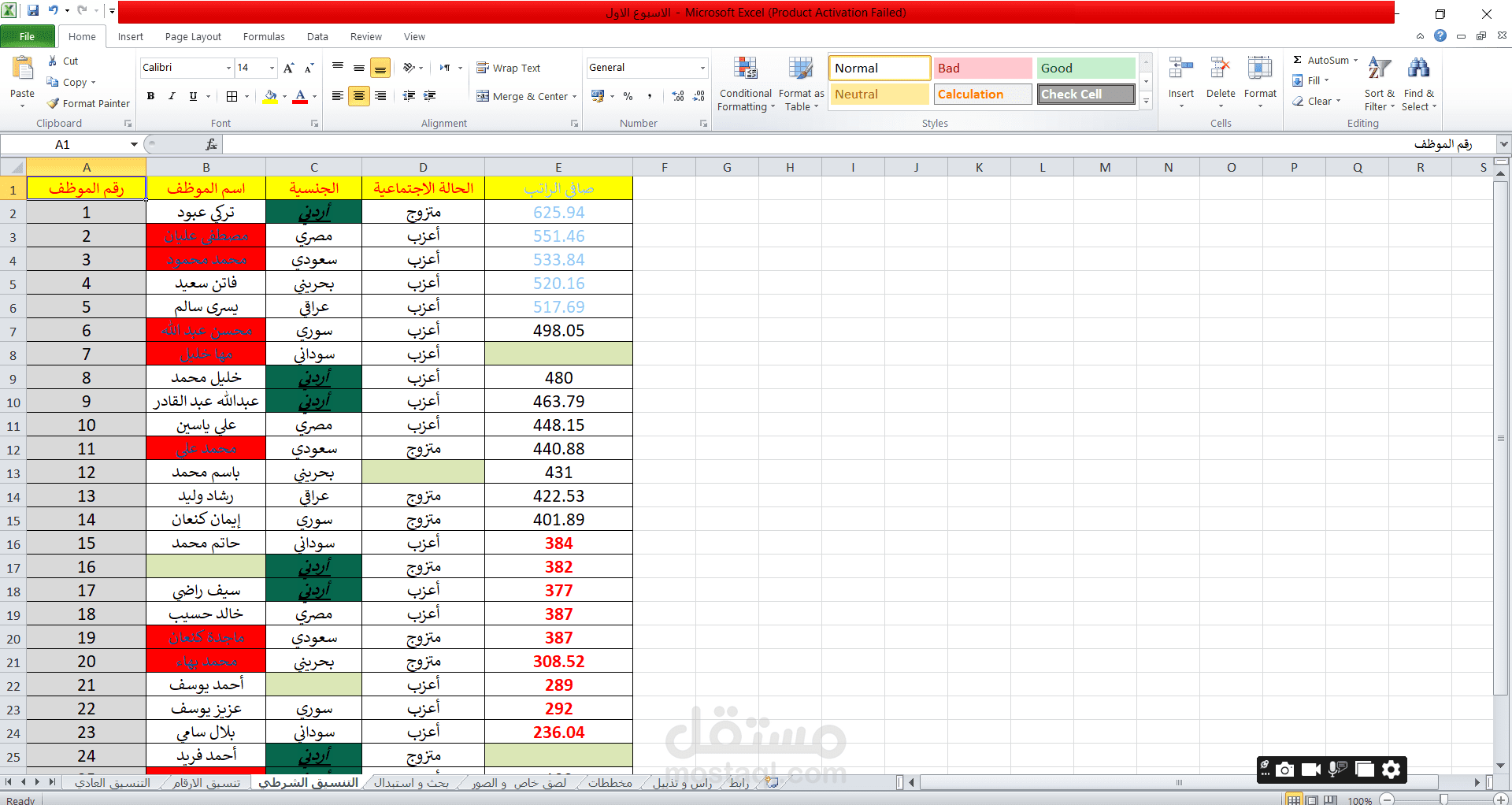
Task: Apply the Check Cell style
Action: [1085, 95]
